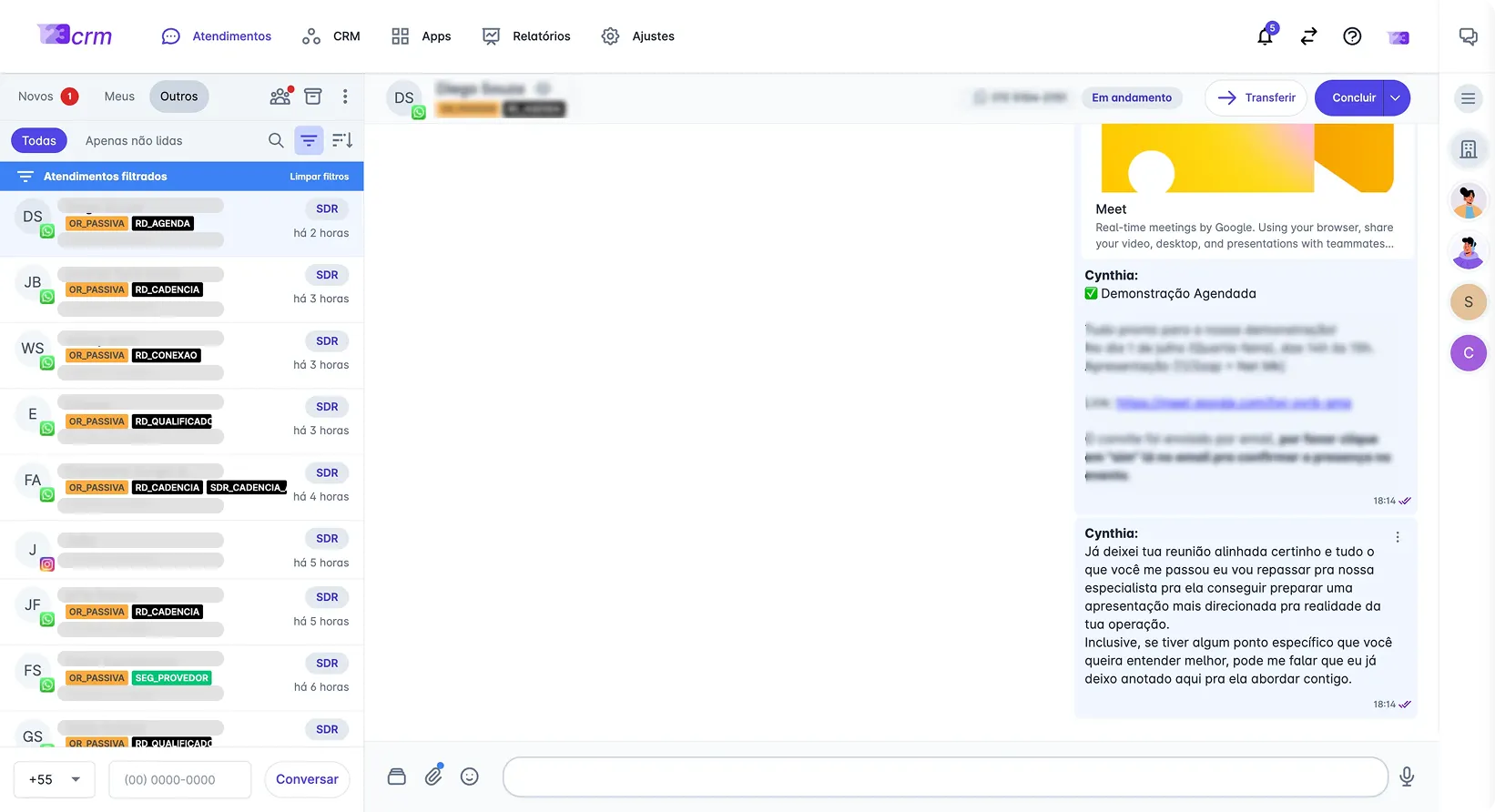Open the team queue people icon

[280, 96]
